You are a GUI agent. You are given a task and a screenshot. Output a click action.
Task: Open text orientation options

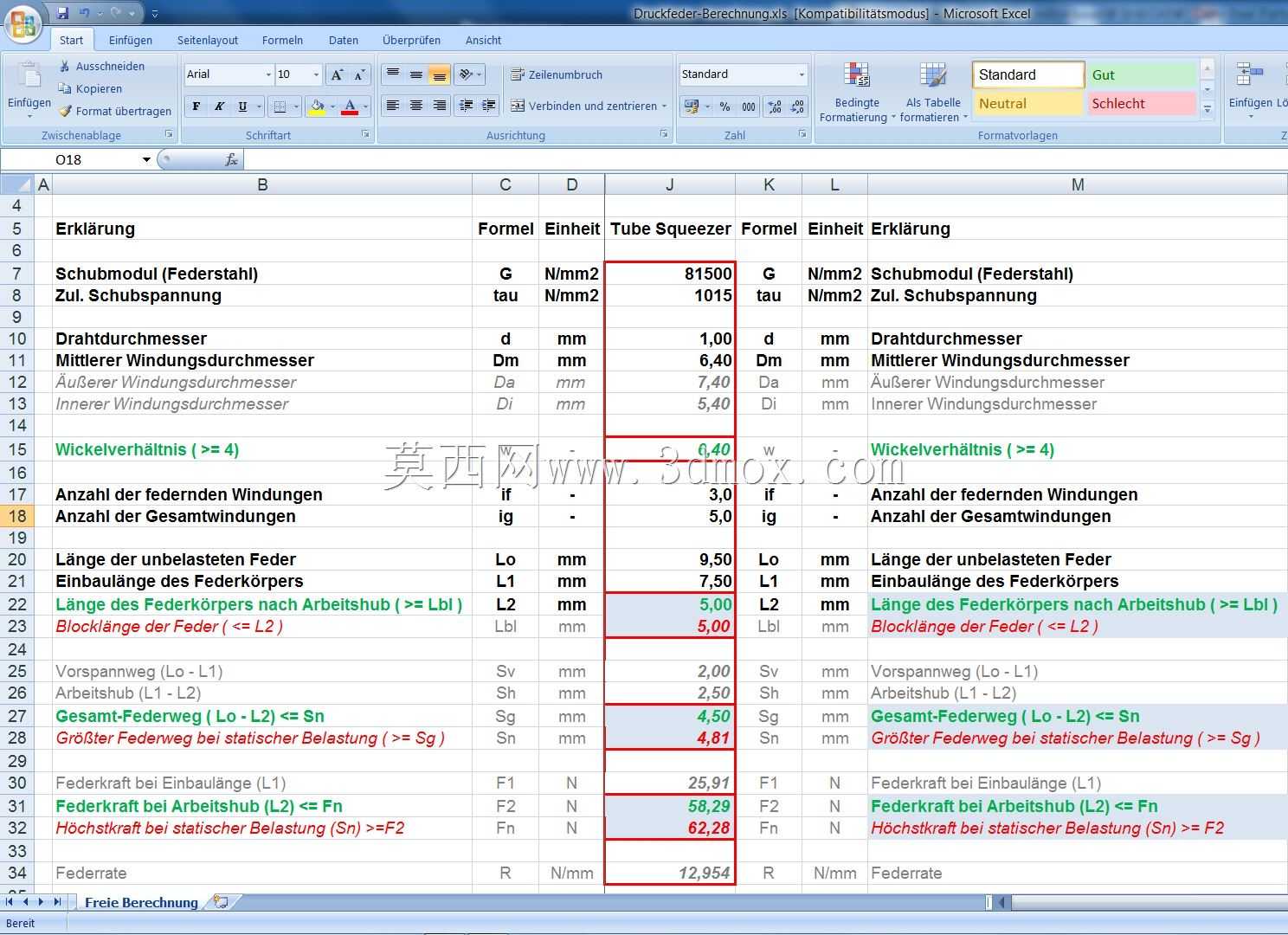[471, 74]
